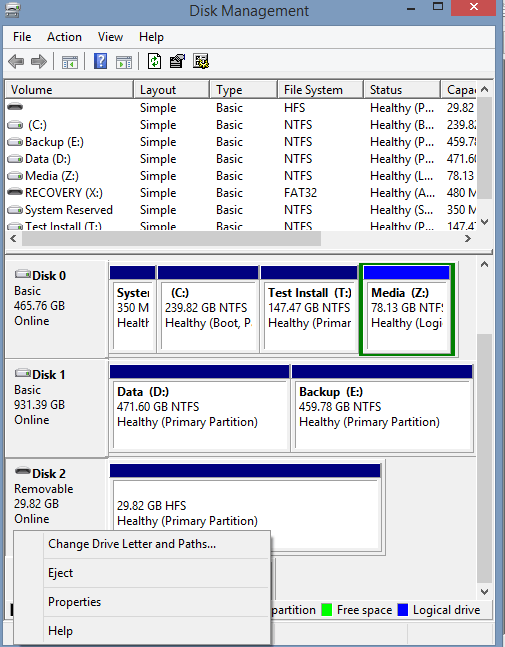Click drive icon beside (C:) volume
This screenshot has width=505, height=647.
(15, 124)
